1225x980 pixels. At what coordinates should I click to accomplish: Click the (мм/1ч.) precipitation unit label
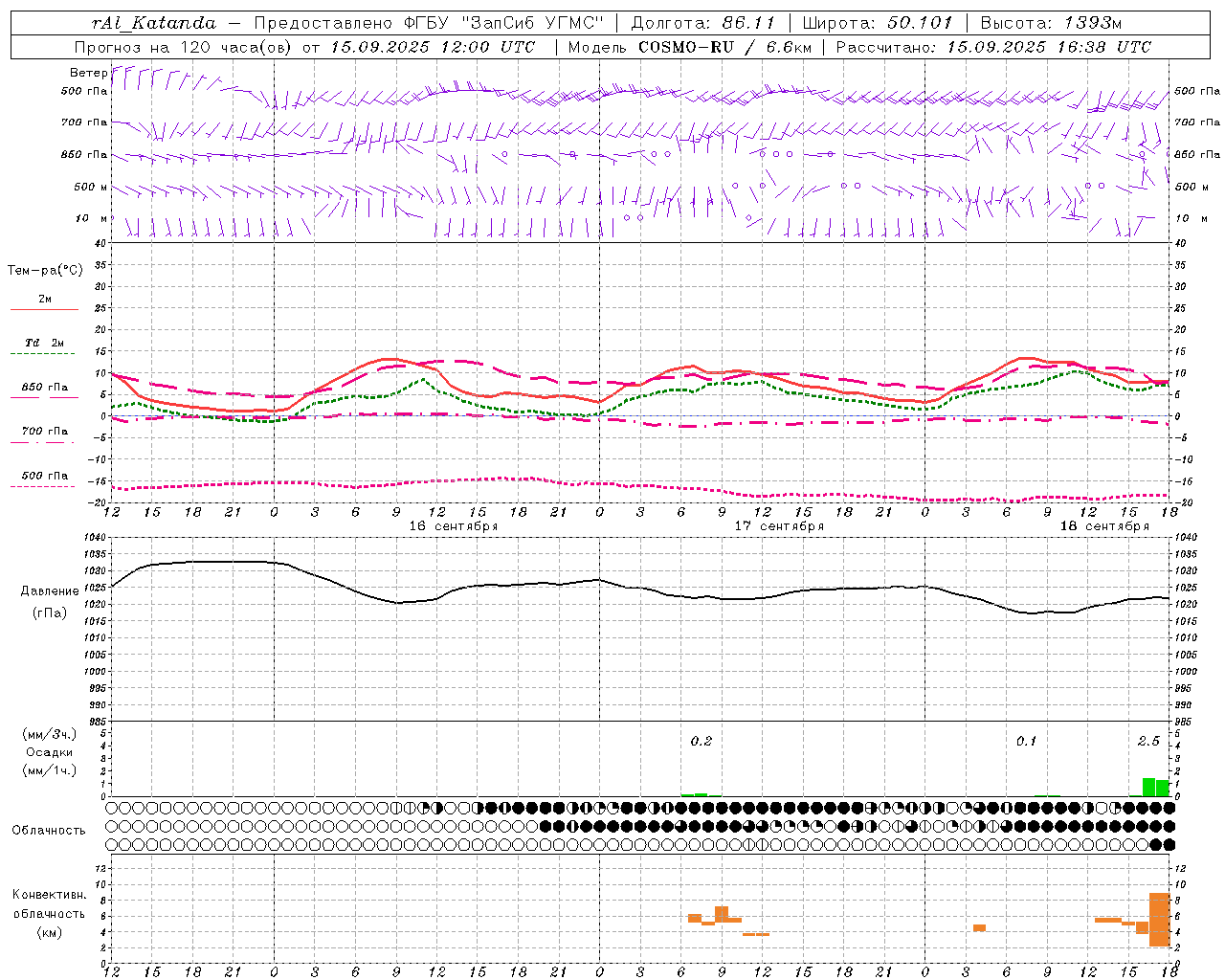coord(49,770)
